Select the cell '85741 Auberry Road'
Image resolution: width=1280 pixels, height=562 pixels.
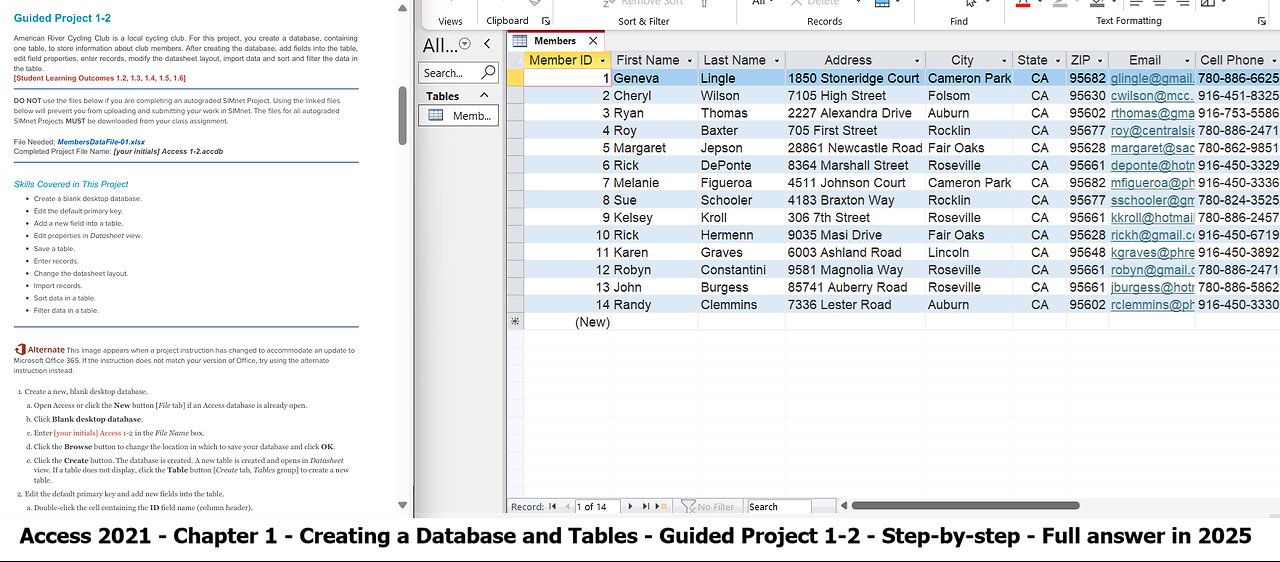tap(855, 287)
